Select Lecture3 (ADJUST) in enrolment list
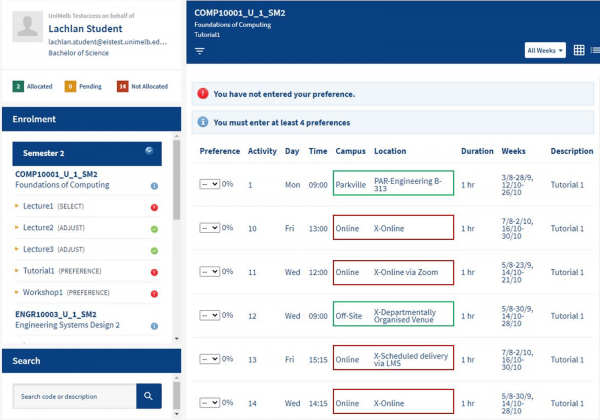The height and width of the screenshot is (420, 600). pyautogui.click(x=54, y=249)
